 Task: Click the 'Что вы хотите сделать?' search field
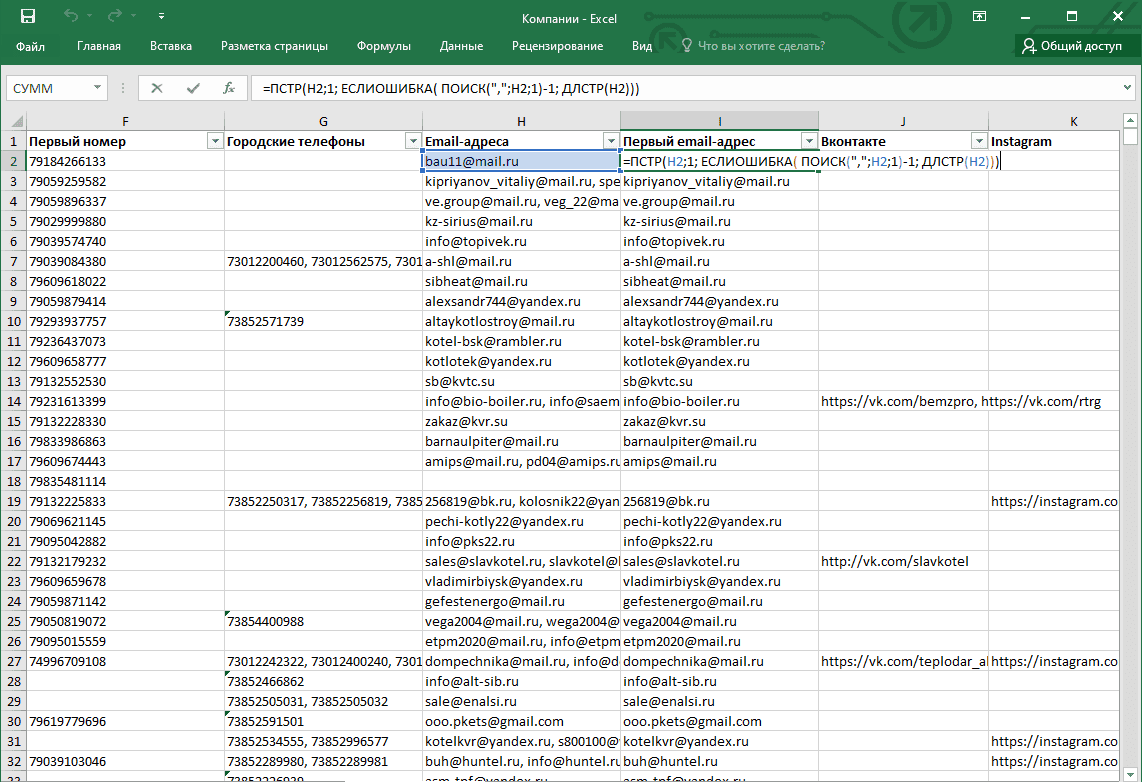click(x=761, y=46)
